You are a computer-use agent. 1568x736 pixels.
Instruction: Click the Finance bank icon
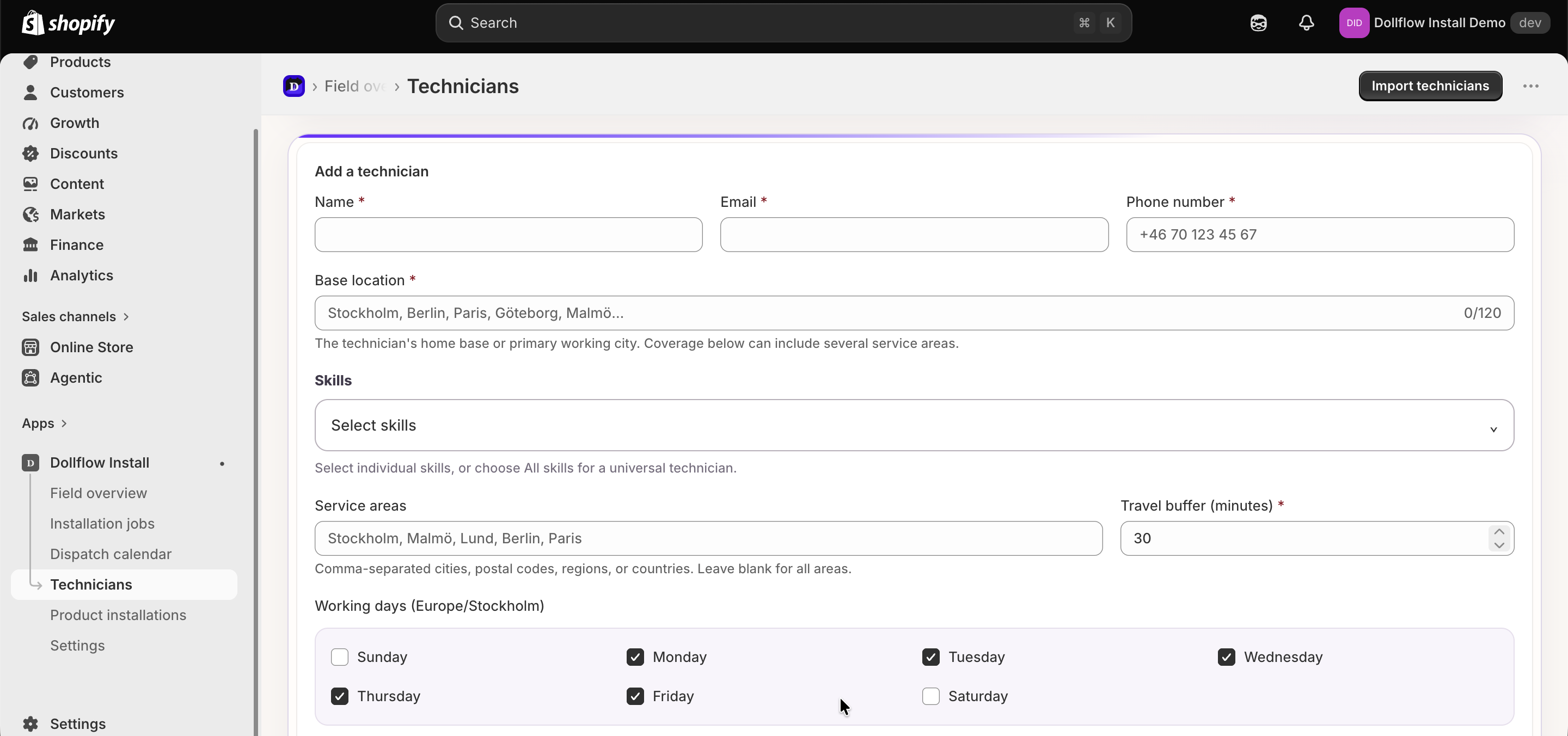30,245
